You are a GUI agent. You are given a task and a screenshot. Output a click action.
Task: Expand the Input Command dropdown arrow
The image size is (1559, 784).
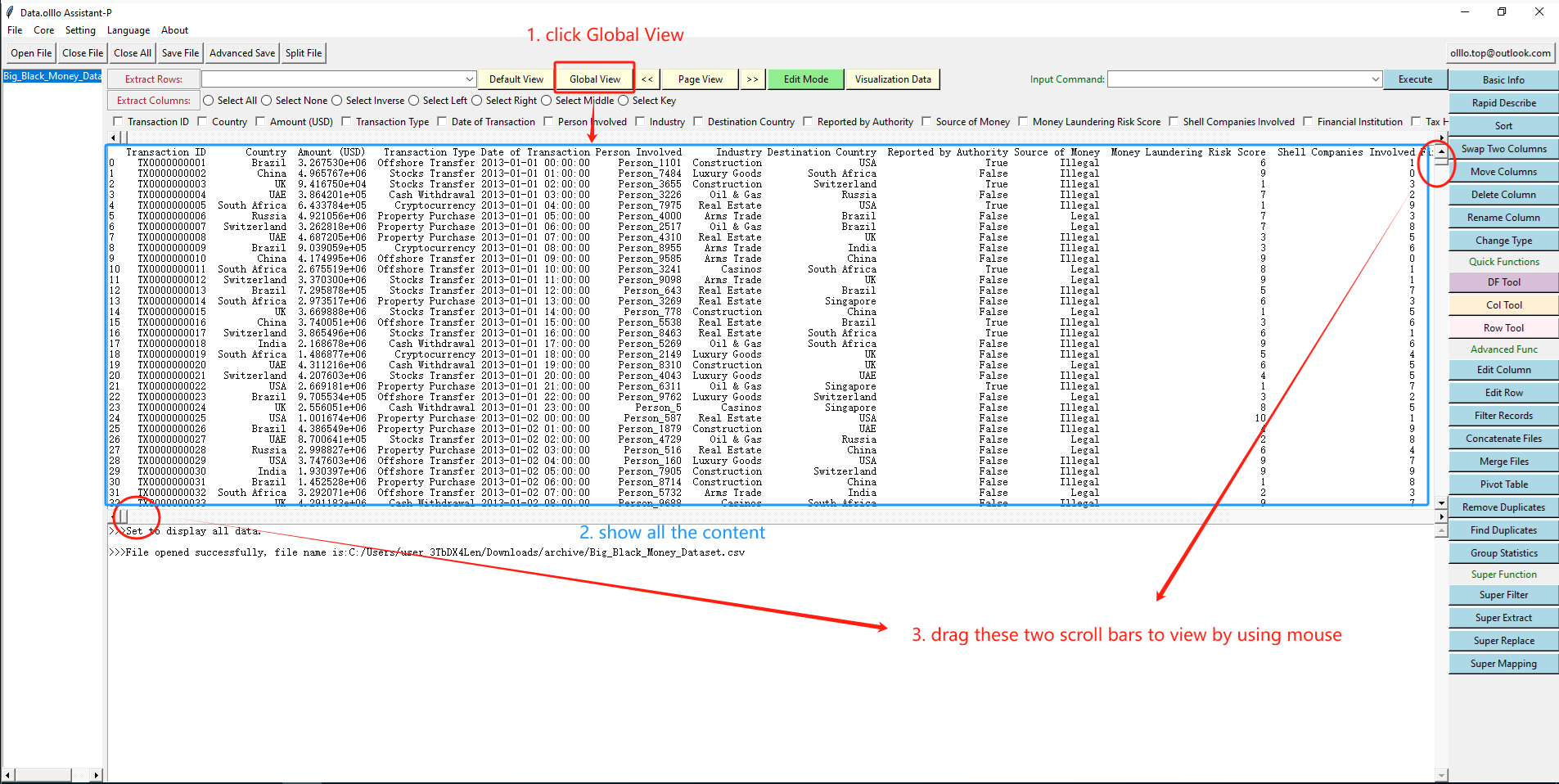[1375, 79]
